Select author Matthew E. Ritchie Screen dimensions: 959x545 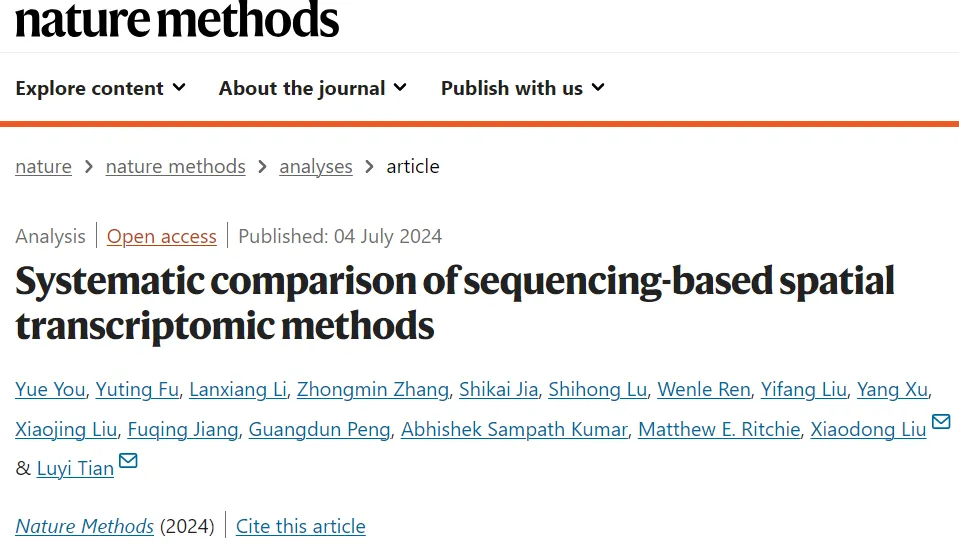point(719,429)
